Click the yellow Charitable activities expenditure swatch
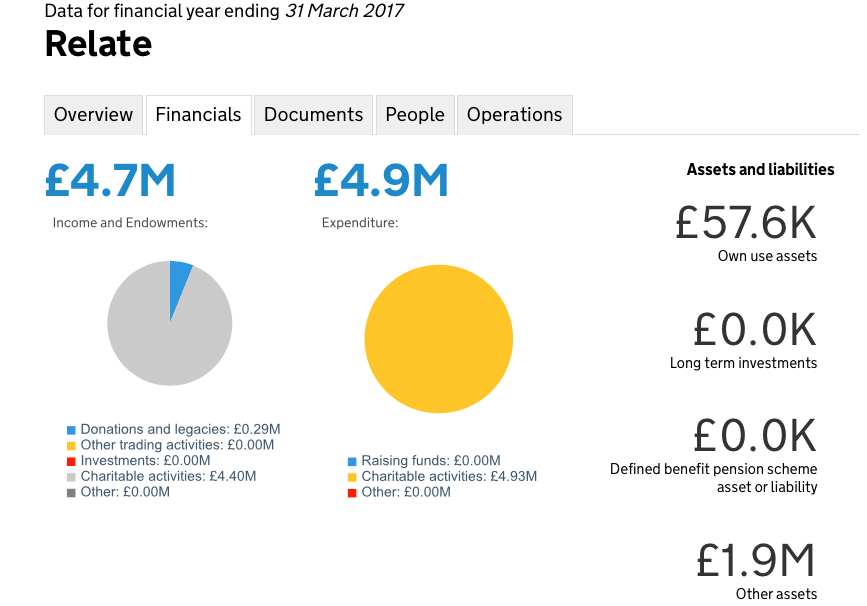Viewport: 867px width, 606px height. click(x=352, y=477)
